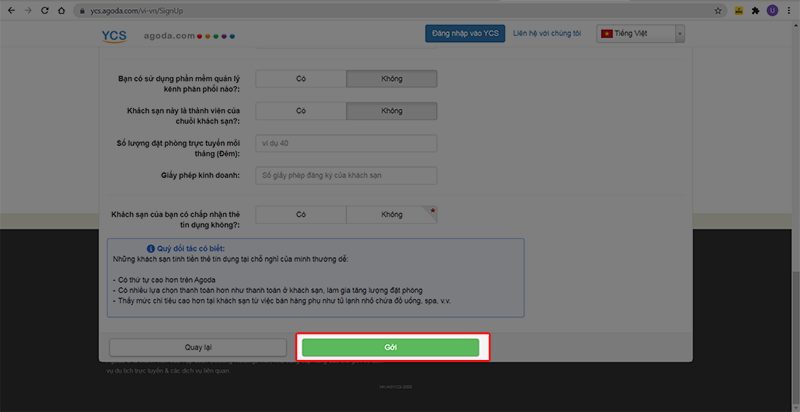Select "Có" for credit card acceptance

coord(301,214)
